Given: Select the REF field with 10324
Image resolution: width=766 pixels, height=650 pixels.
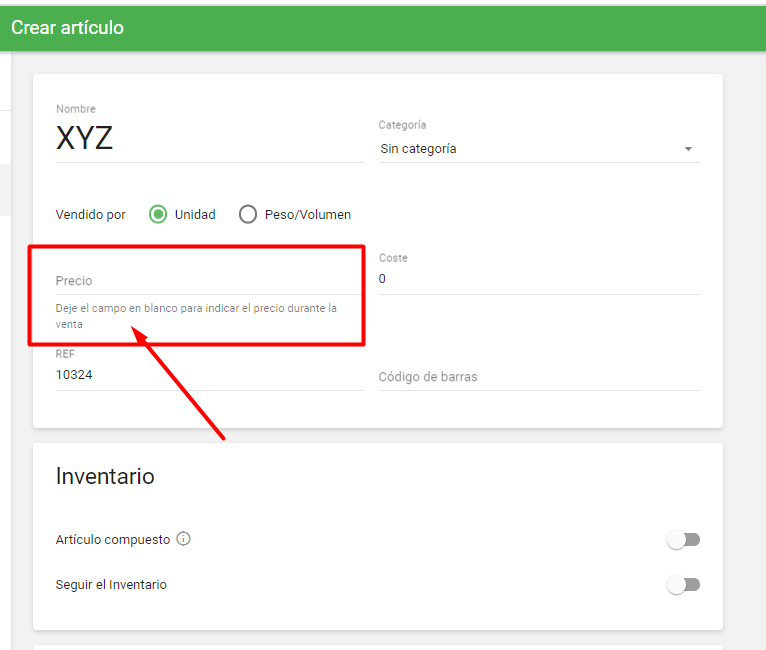Looking at the screenshot, I should pos(208,375).
